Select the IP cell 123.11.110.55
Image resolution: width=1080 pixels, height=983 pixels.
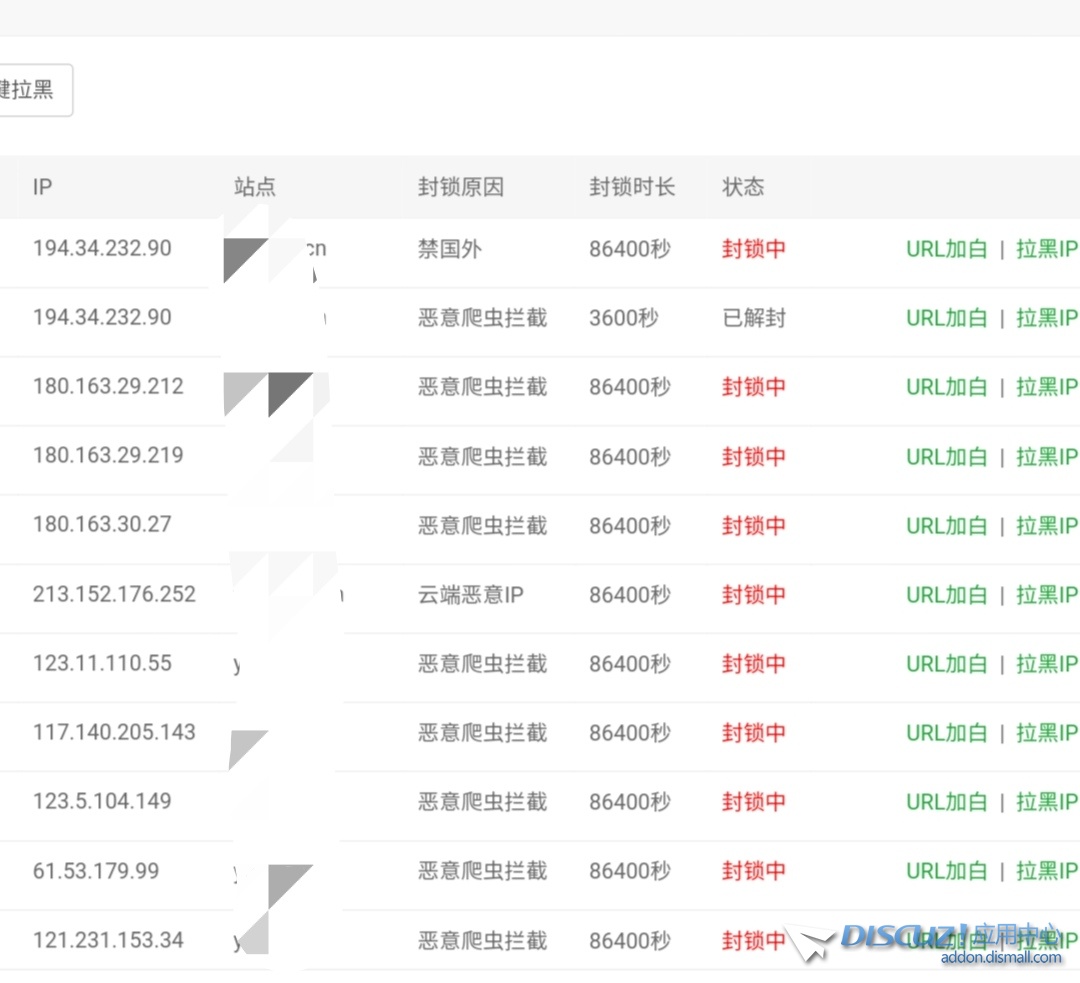(102, 663)
